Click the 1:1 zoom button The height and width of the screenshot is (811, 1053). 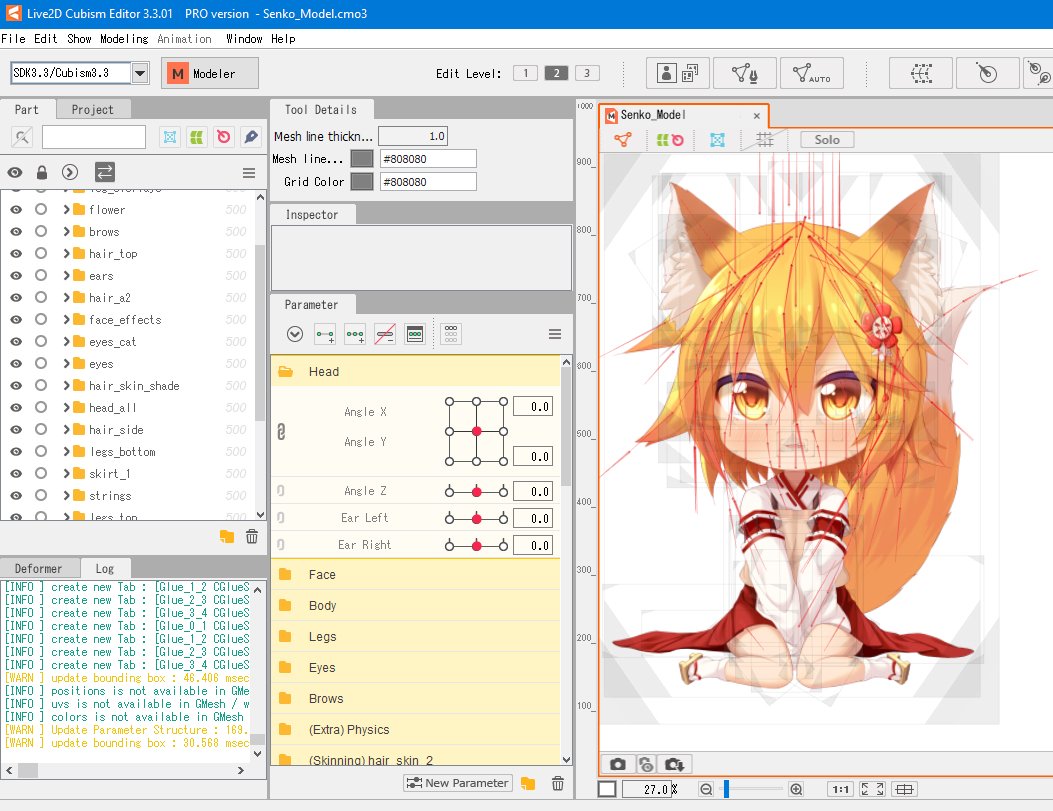click(841, 790)
